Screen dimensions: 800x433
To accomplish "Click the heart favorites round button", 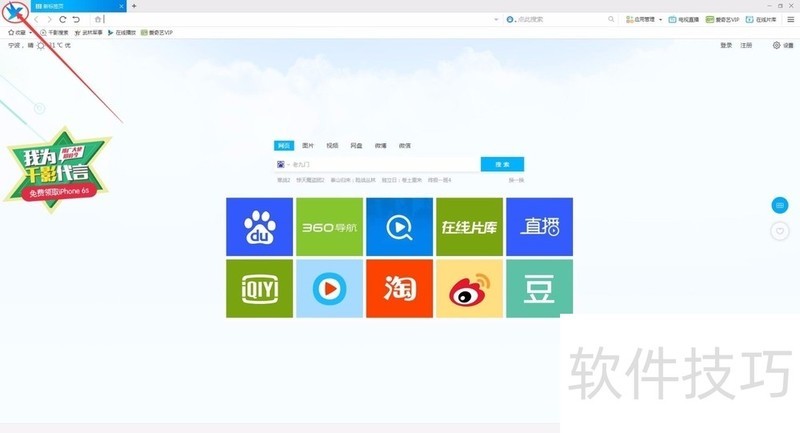I will pyautogui.click(x=780, y=231).
